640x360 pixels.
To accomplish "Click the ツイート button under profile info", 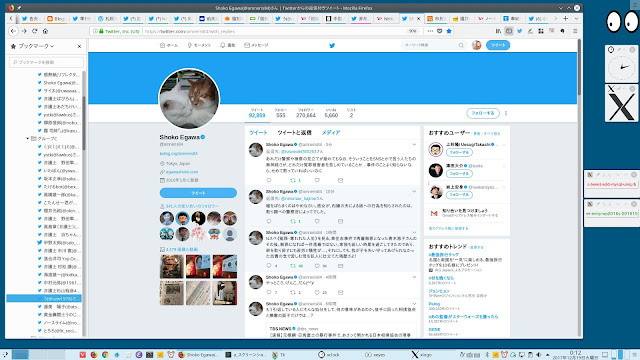I will click(x=198, y=193).
